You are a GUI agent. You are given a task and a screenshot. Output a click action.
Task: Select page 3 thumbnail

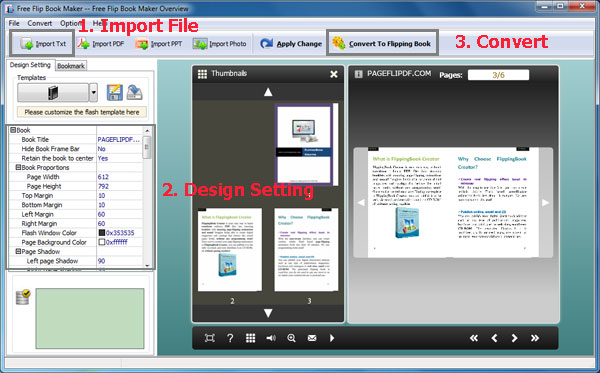(306, 250)
